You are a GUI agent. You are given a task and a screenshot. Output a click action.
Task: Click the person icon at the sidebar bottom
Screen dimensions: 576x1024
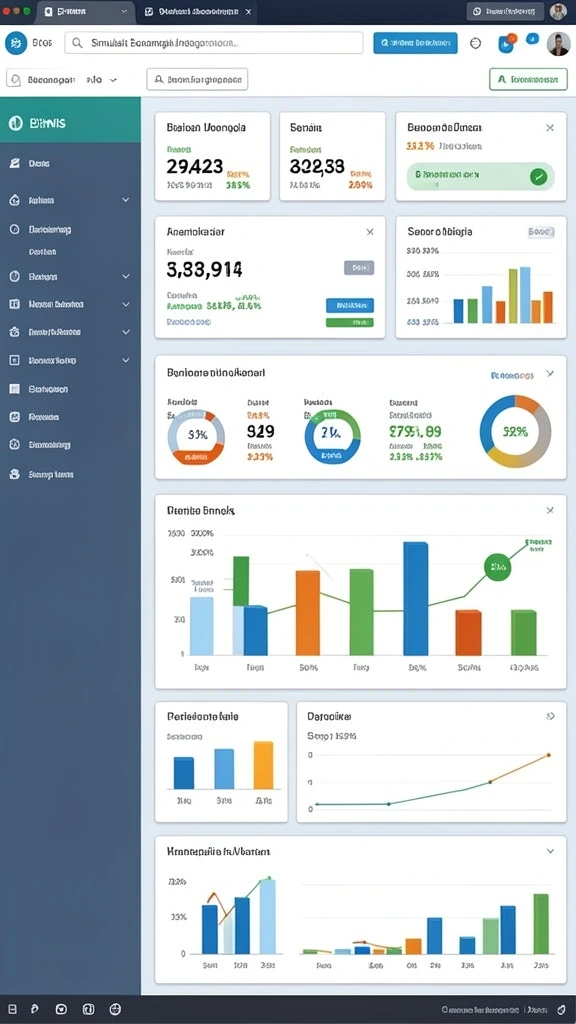(x=15, y=474)
